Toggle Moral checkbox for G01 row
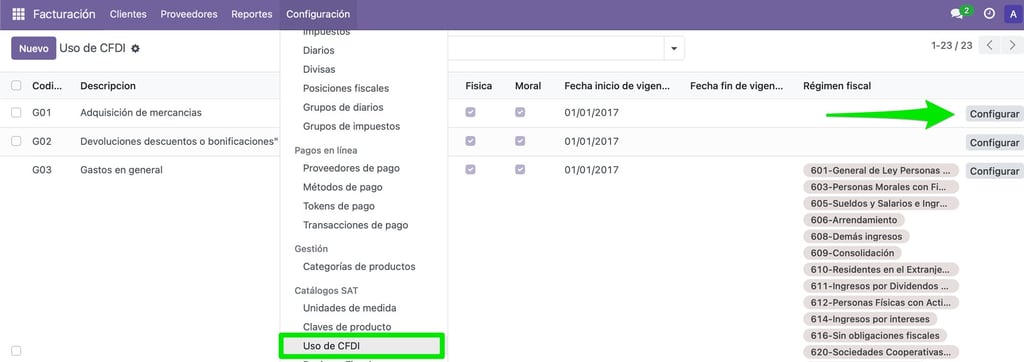Image resolution: width=1024 pixels, height=362 pixels. tap(520, 112)
